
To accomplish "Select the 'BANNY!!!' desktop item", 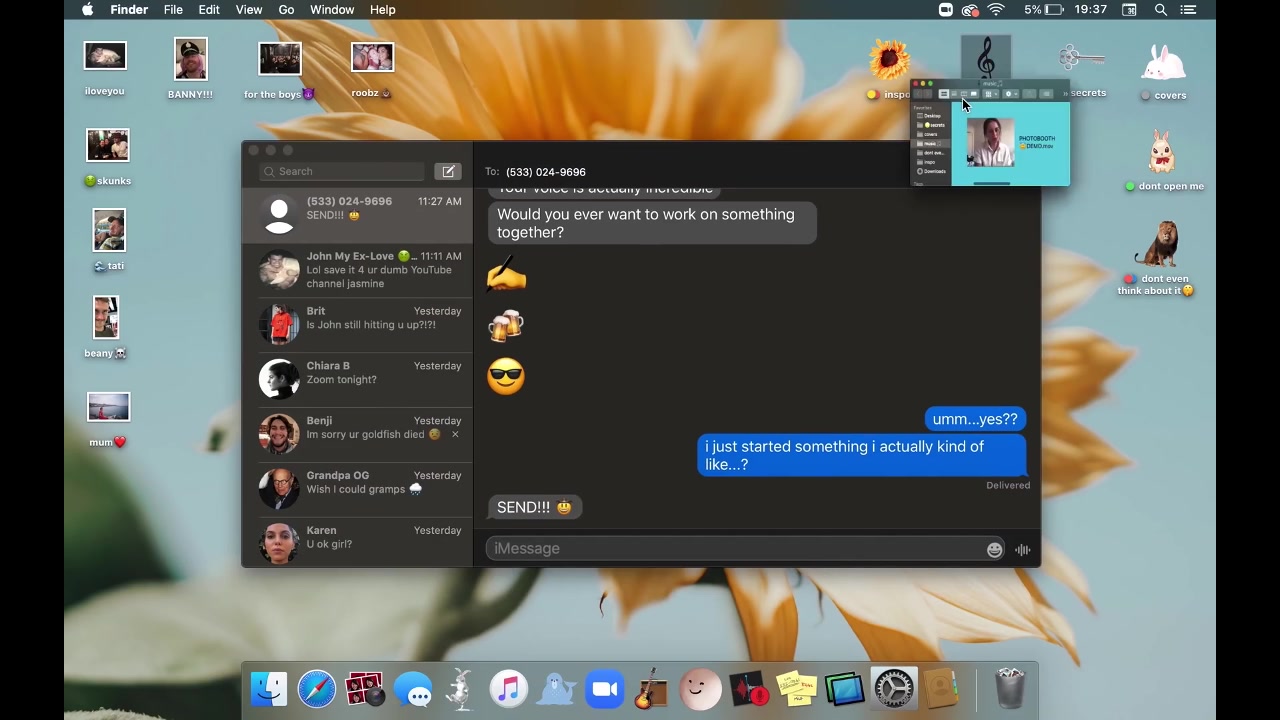I will (x=190, y=68).
